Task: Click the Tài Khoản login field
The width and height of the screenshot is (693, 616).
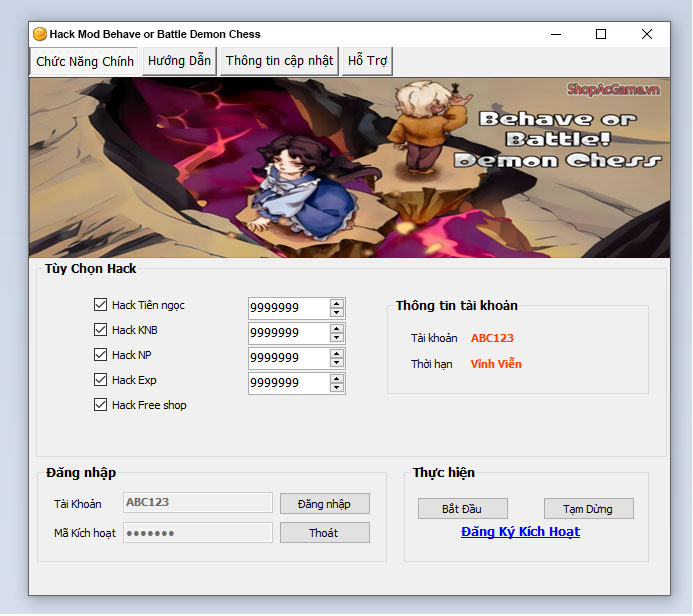Action: tap(198, 503)
